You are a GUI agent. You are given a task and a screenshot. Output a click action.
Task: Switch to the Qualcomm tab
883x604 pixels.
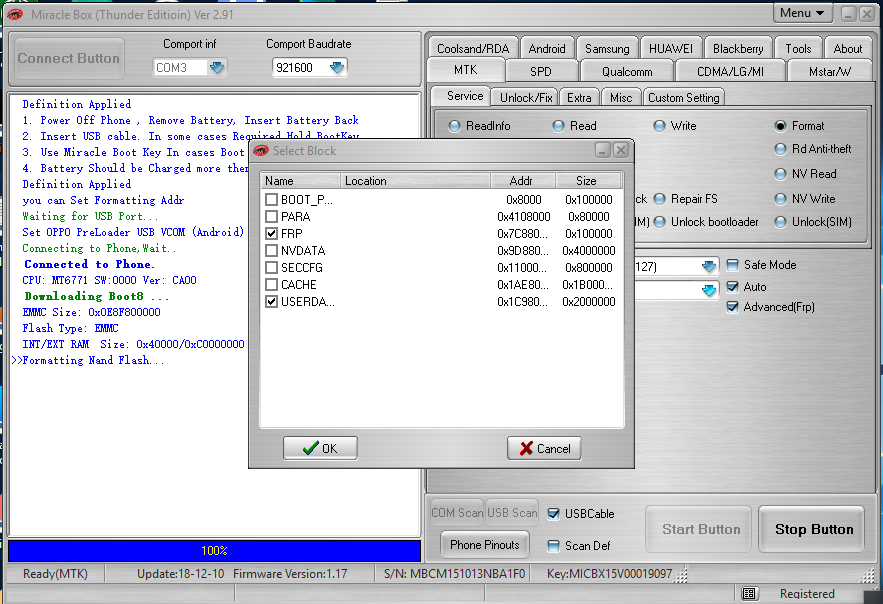pyautogui.click(x=627, y=71)
